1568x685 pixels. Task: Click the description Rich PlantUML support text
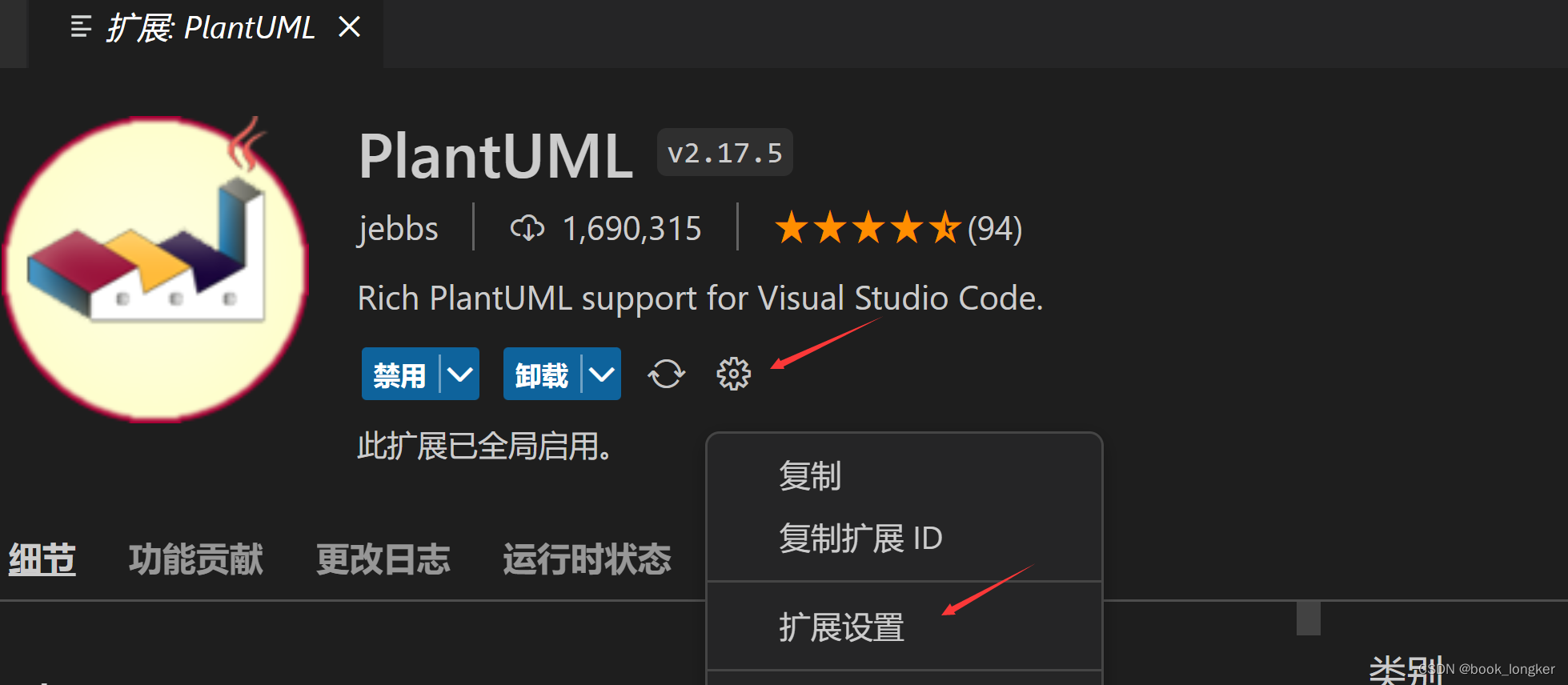pyautogui.click(x=700, y=298)
